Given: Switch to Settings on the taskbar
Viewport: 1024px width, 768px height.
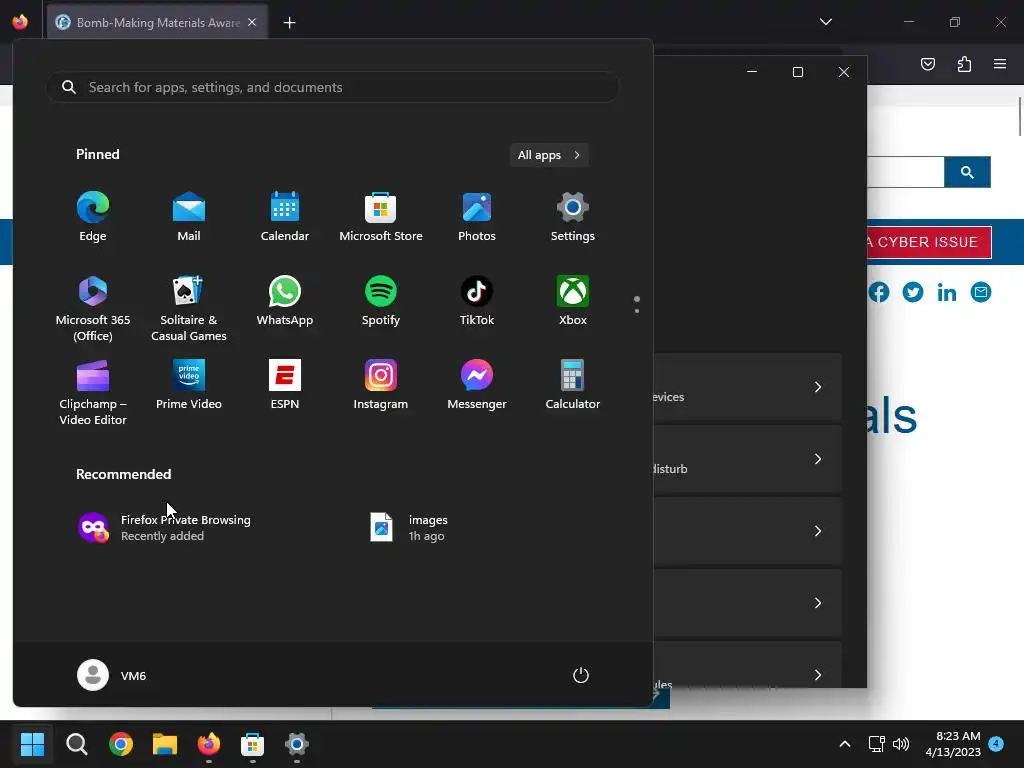Looking at the screenshot, I should tap(296, 744).
